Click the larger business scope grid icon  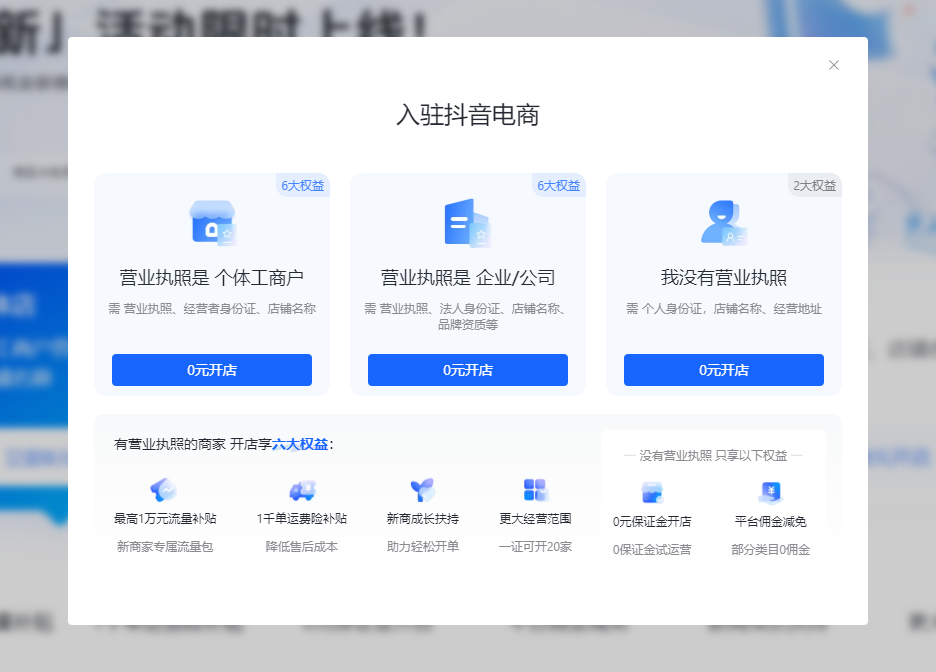point(536,490)
